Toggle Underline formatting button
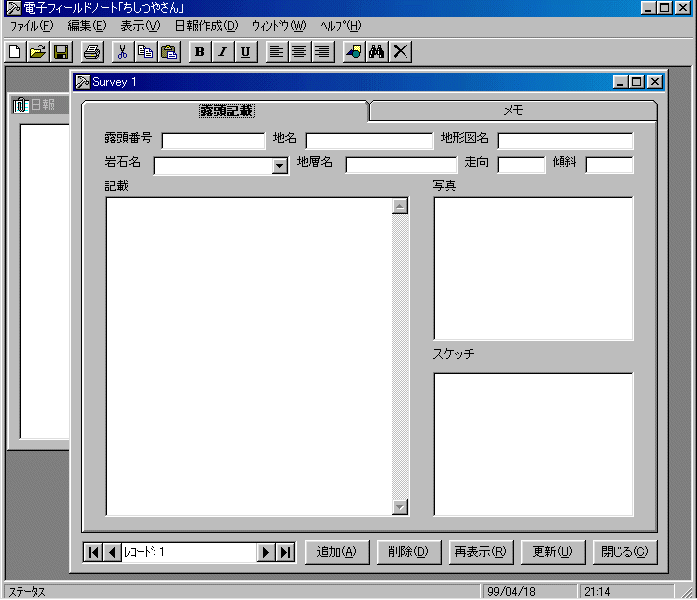Viewport: 697px width, 600px height. pyautogui.click(x=246, y=52)
